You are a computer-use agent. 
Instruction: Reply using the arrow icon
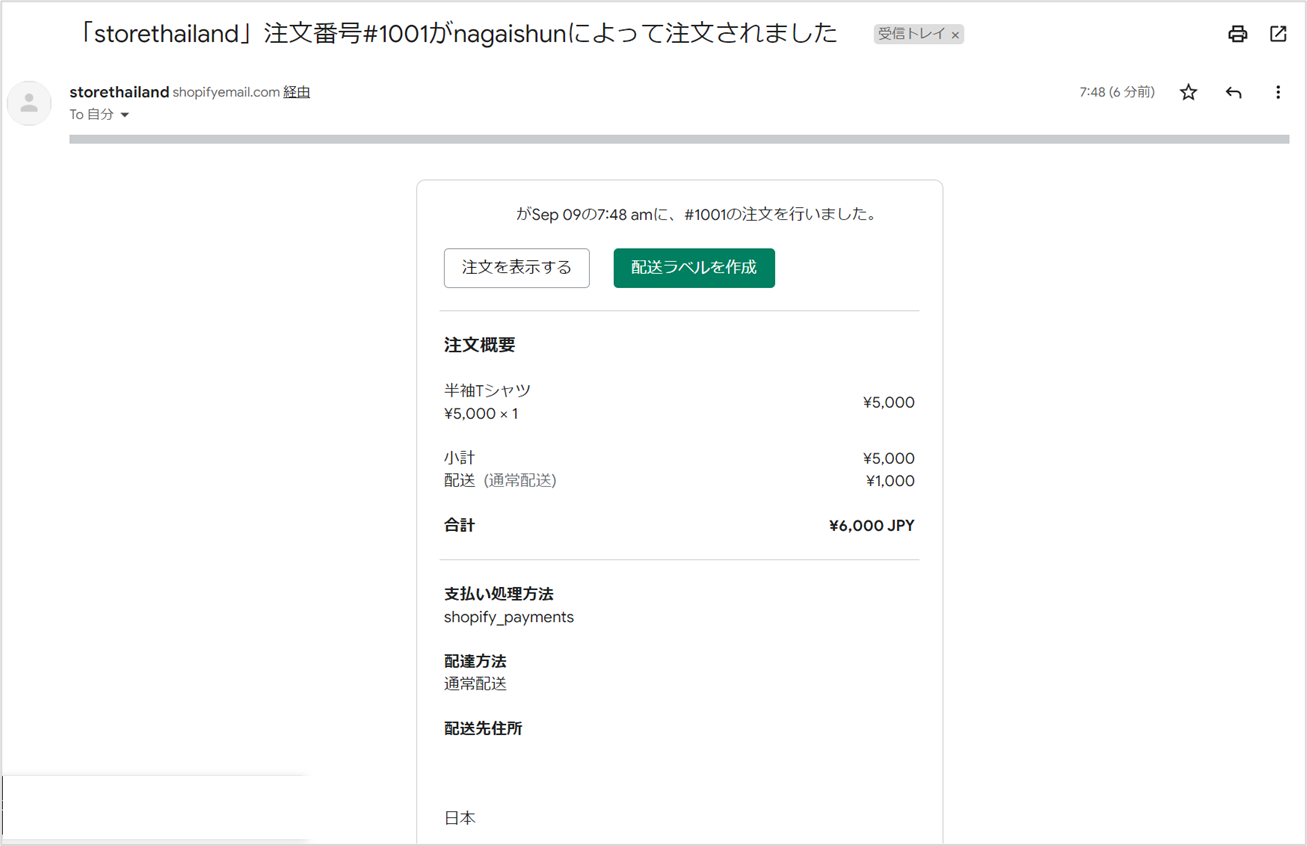click(1234, 92)
